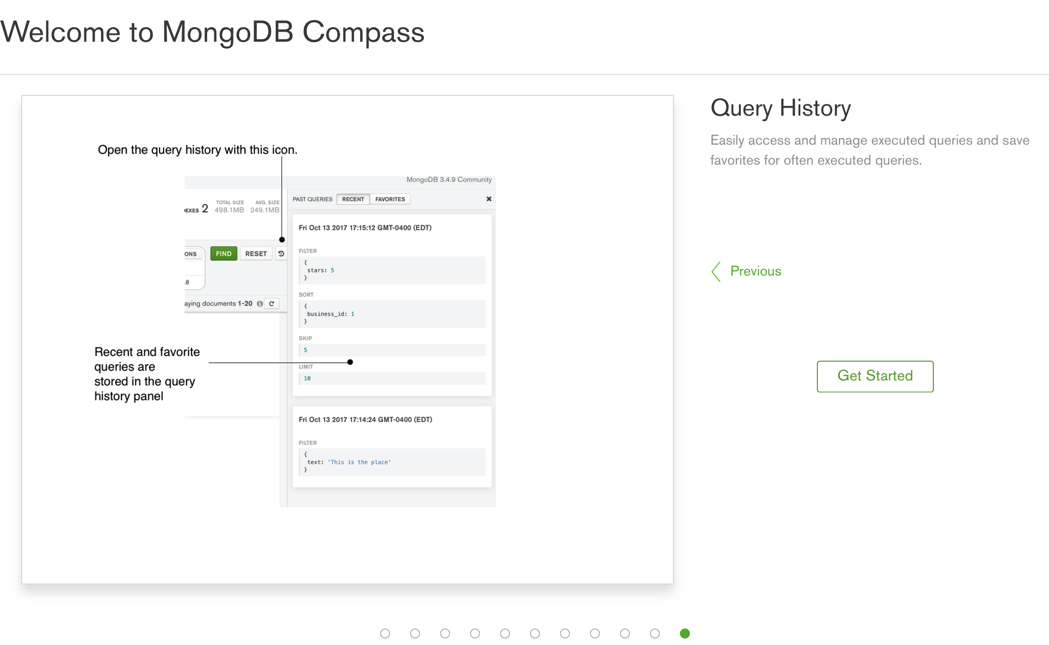Select the tenth pagination dot

click(x=655, y=633)
